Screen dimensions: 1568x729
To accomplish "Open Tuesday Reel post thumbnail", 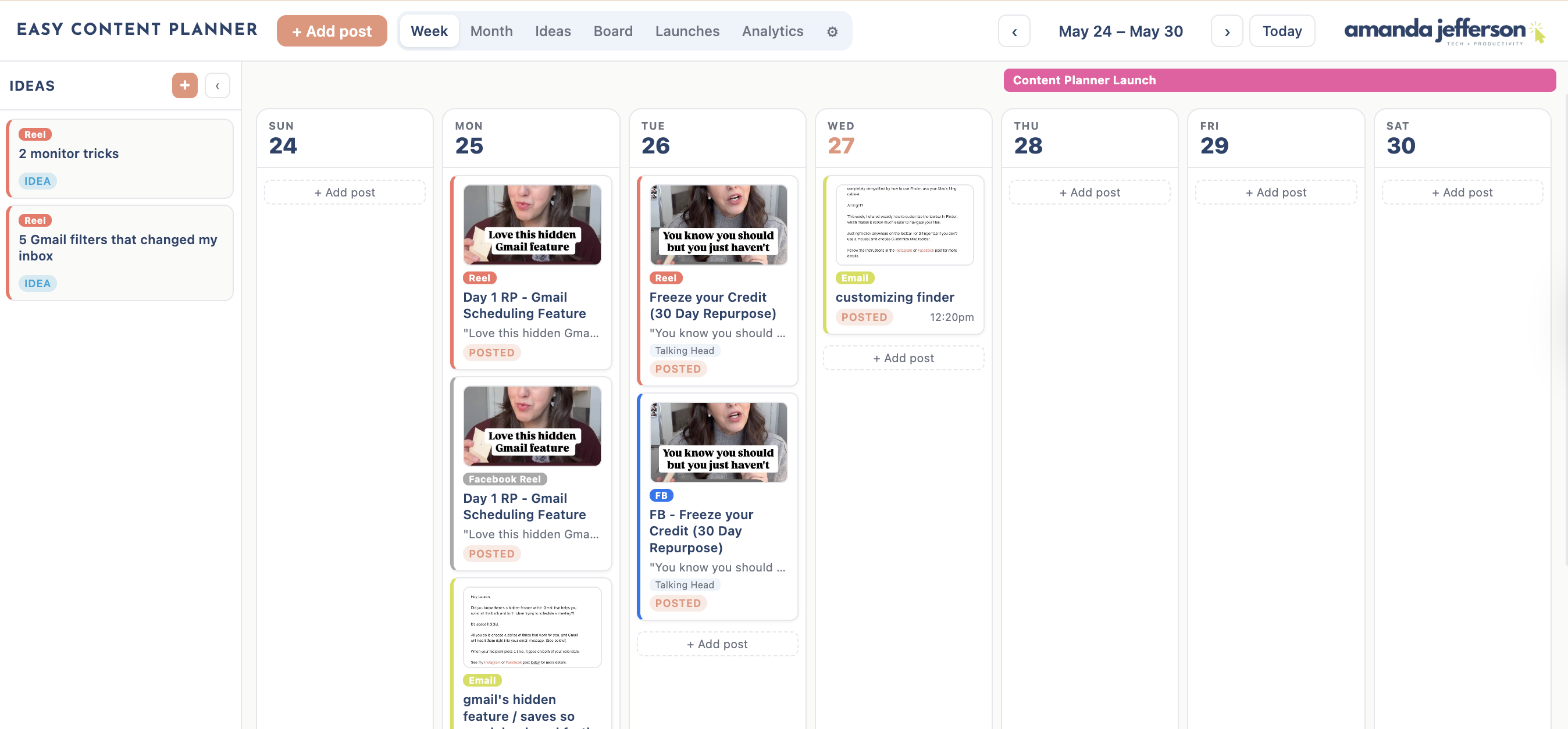I will coord(718,224).
